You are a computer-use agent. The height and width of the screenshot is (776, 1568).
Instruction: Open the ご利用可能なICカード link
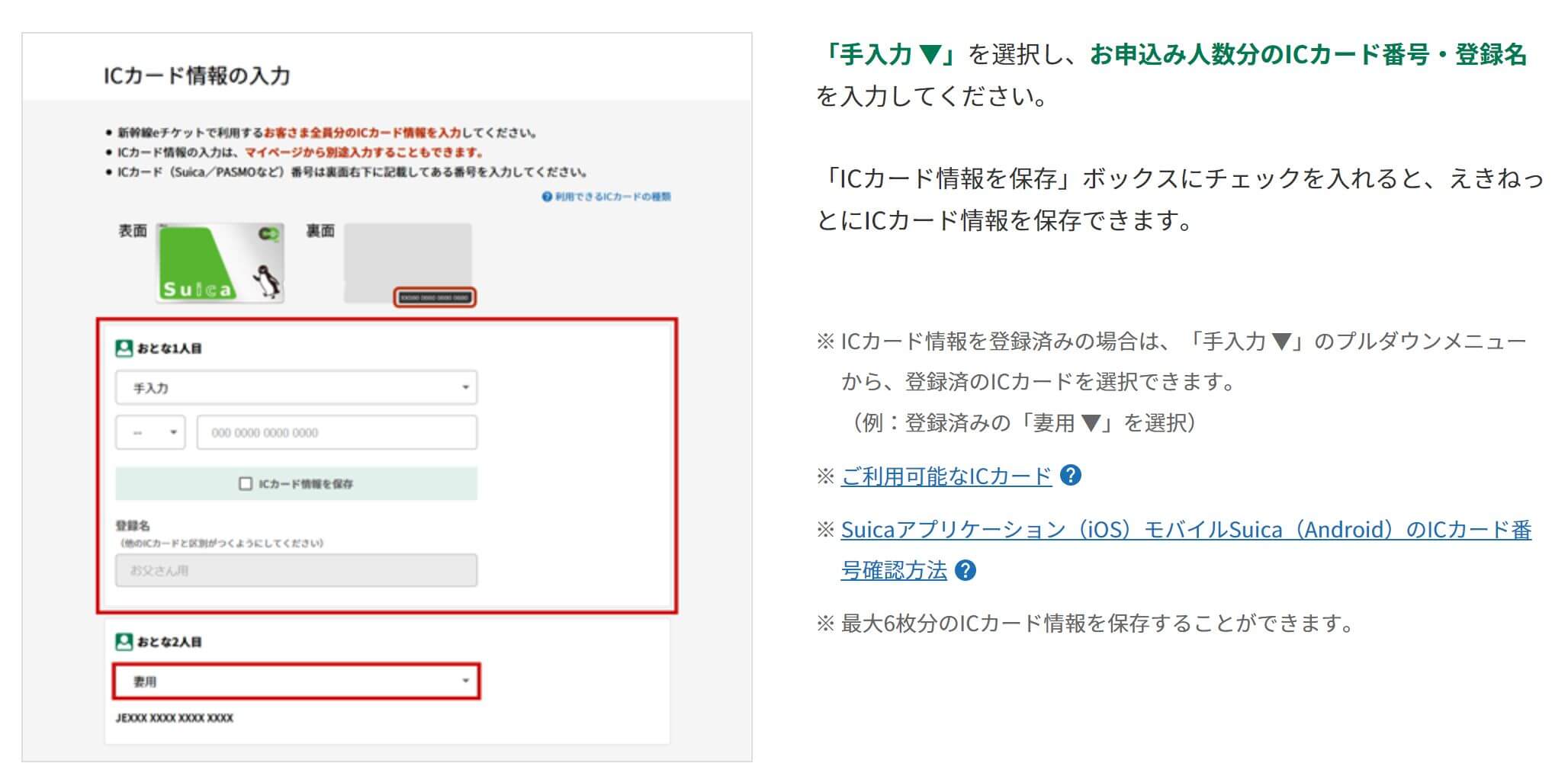click(946, 476)
